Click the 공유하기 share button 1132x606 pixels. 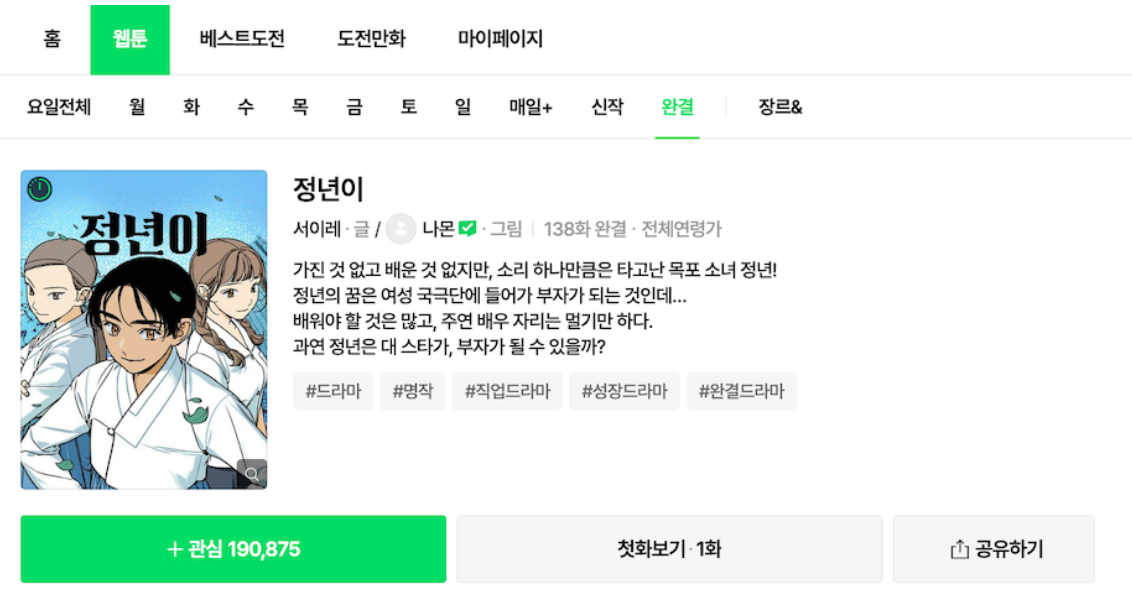pos(995,547)
